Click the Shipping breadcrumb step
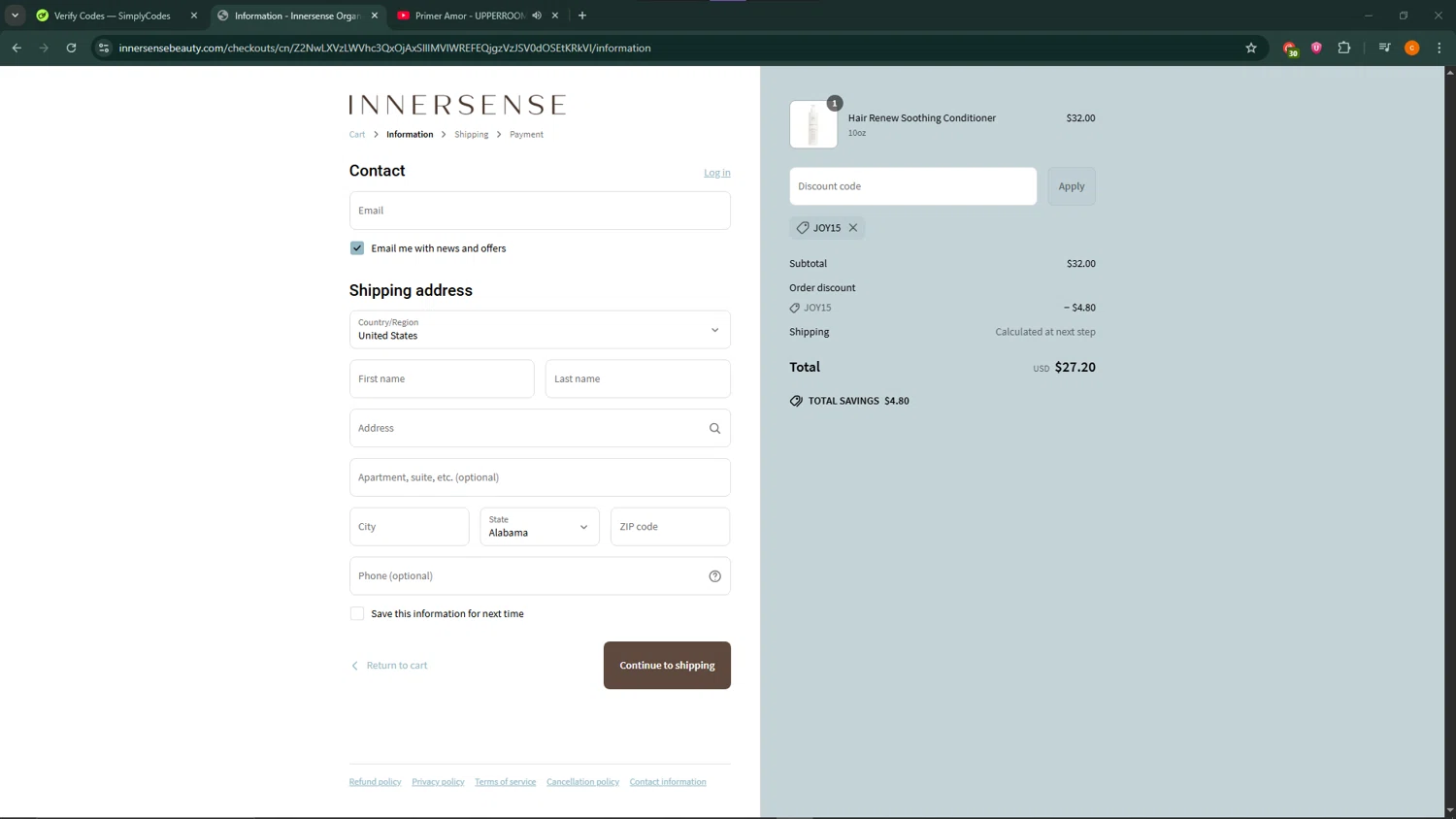Image resolution: width=1456 pixels, height=819 pixels. (x=472, y=135)
